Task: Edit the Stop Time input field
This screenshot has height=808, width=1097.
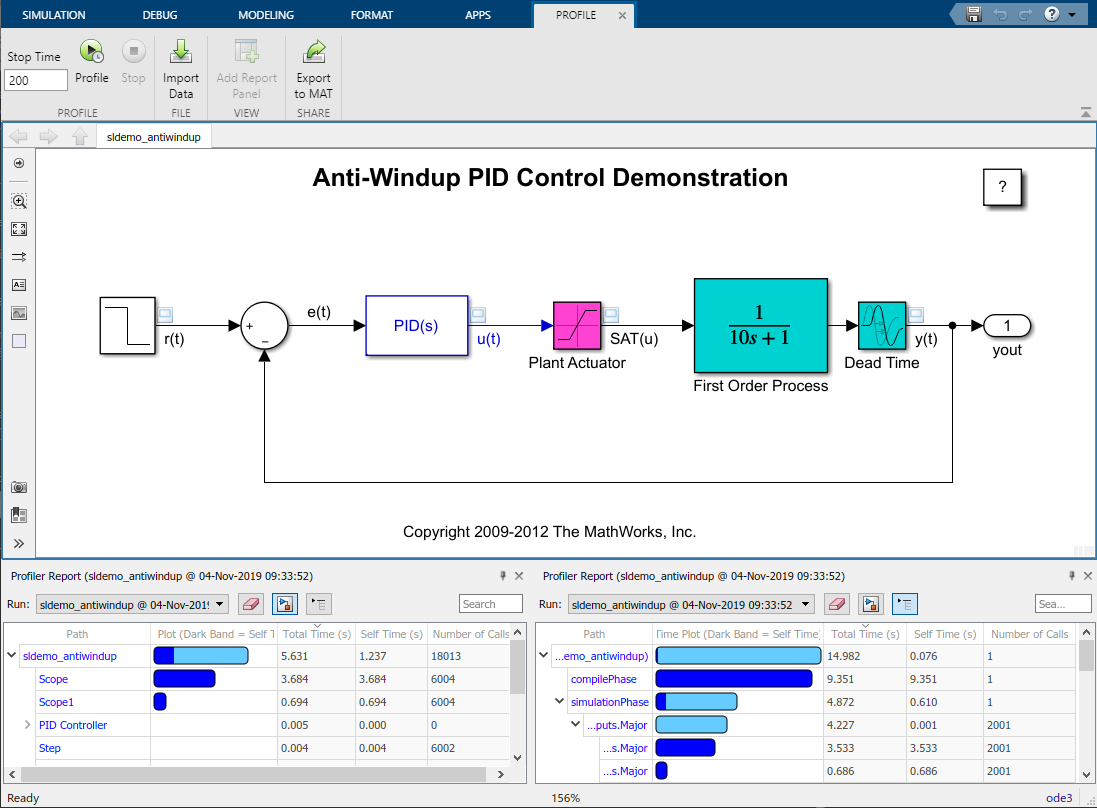Action: point(35,80)
